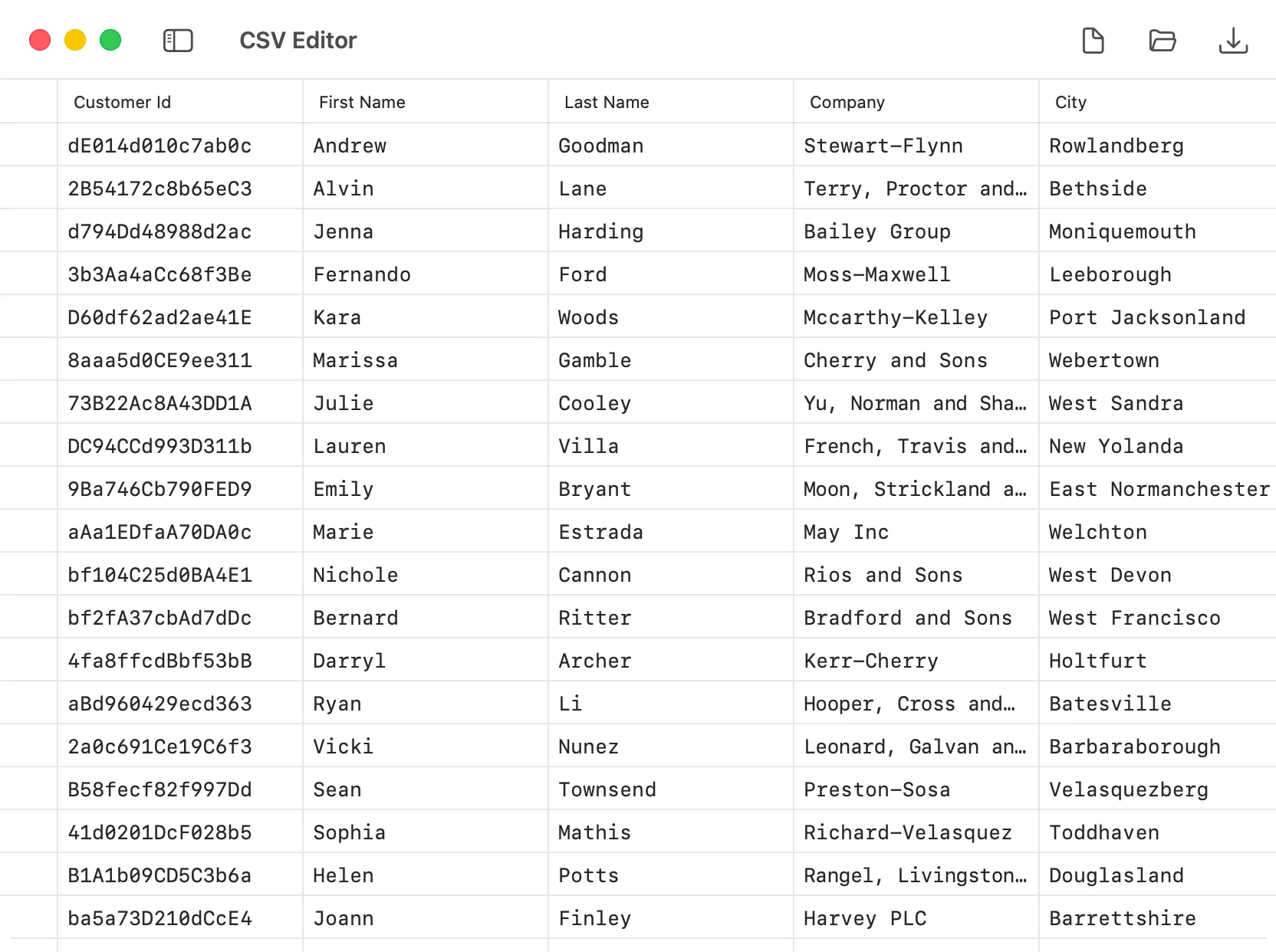Select Marissa Gamble's Customer Id cell
Viewport: 1276px width, 952px height.
159,359
